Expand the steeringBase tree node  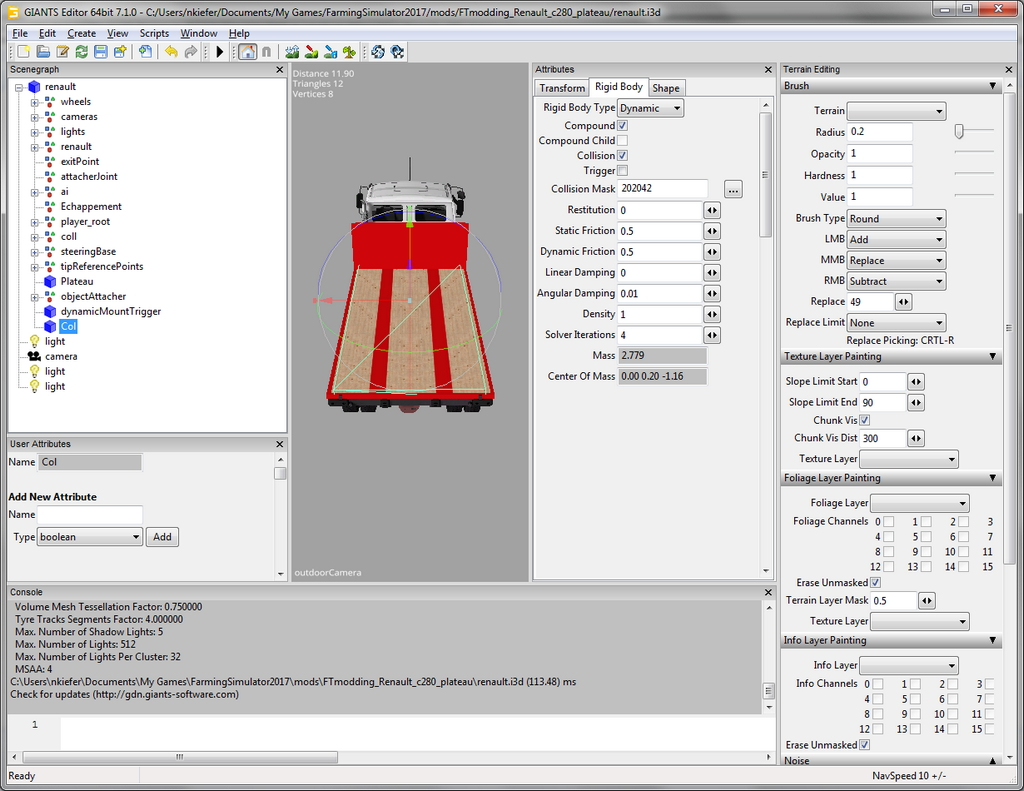(35, 251)
